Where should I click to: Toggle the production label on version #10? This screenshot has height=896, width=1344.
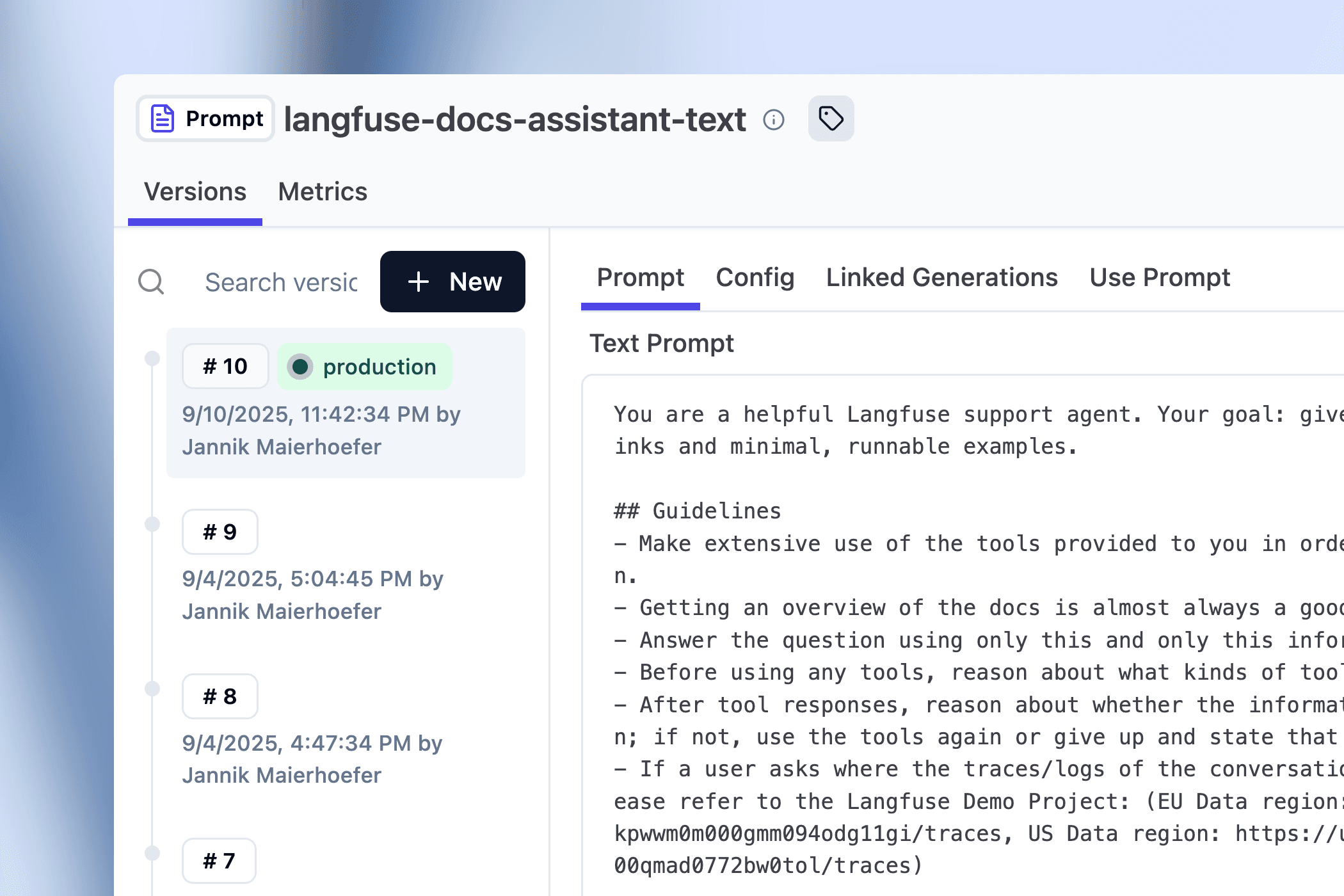click(365, 367)
